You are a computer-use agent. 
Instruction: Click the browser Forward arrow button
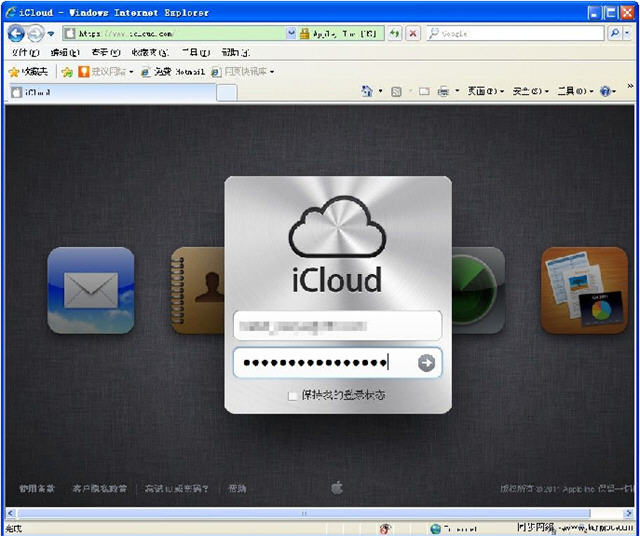tap(36, 33)
